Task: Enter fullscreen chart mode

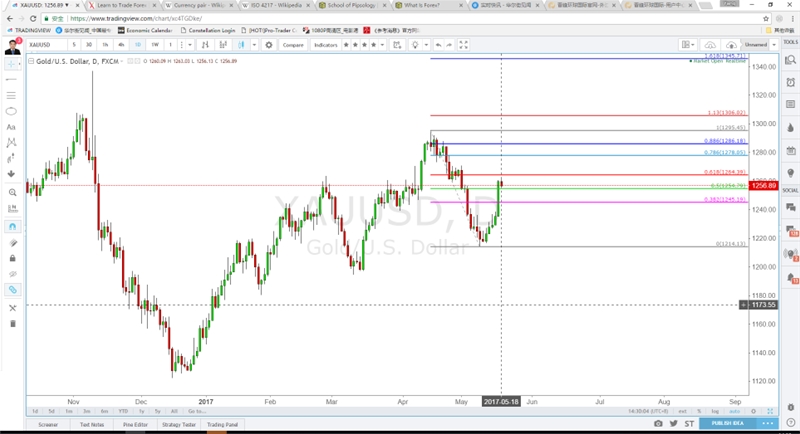Action: 463,45
